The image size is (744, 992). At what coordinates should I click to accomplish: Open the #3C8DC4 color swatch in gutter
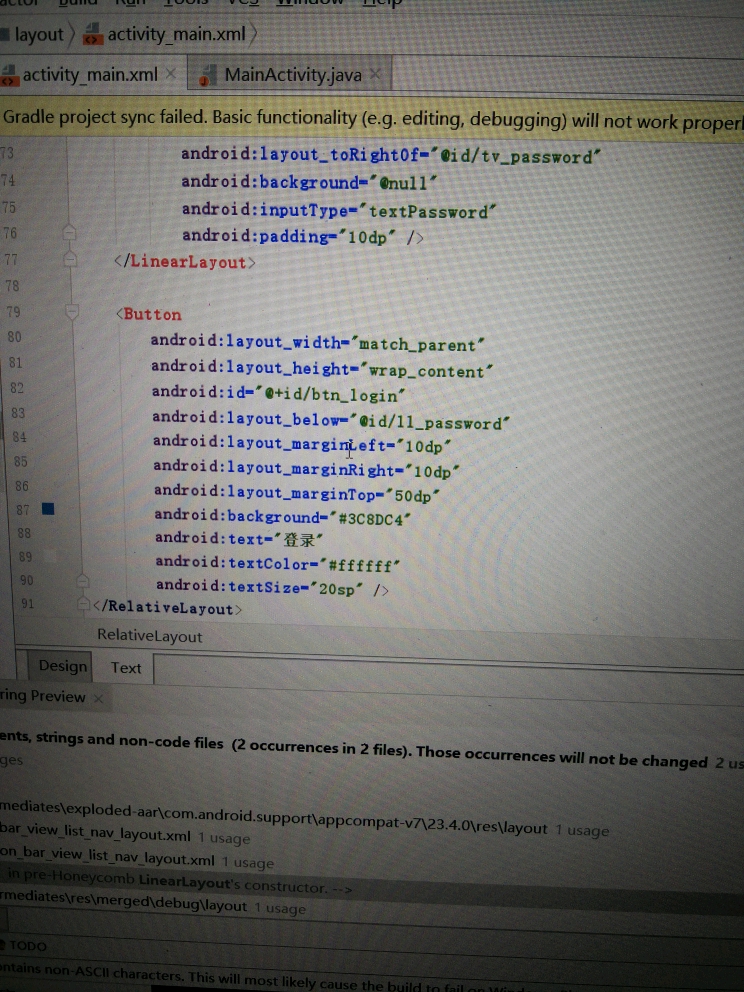coord(48,509)
